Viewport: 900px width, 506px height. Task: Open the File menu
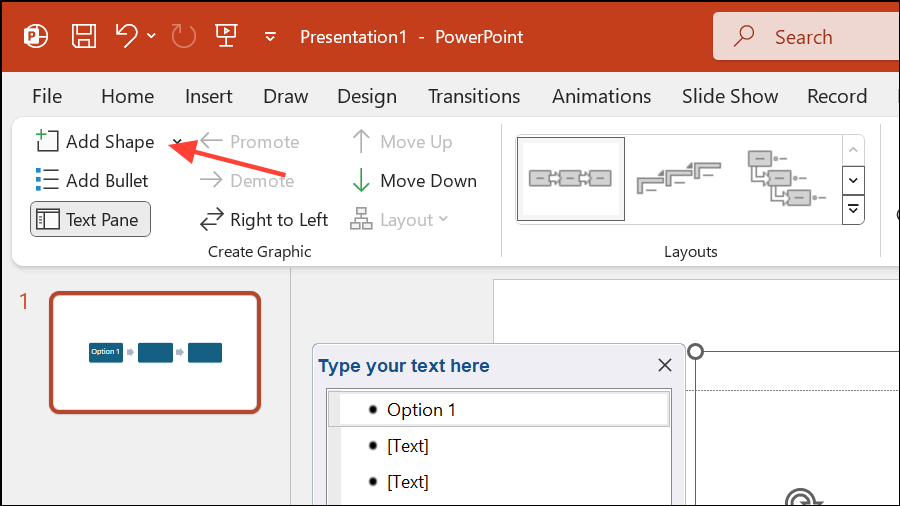coord(47,97)
